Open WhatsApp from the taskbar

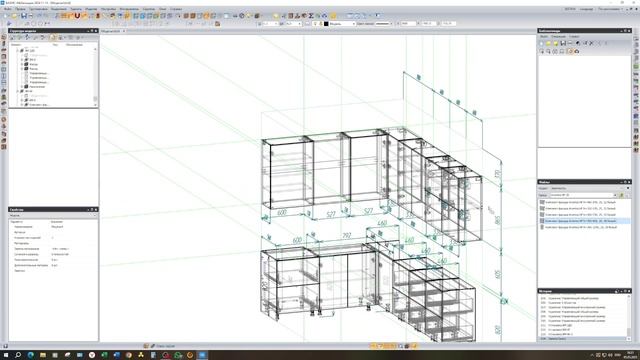point(178,355)
